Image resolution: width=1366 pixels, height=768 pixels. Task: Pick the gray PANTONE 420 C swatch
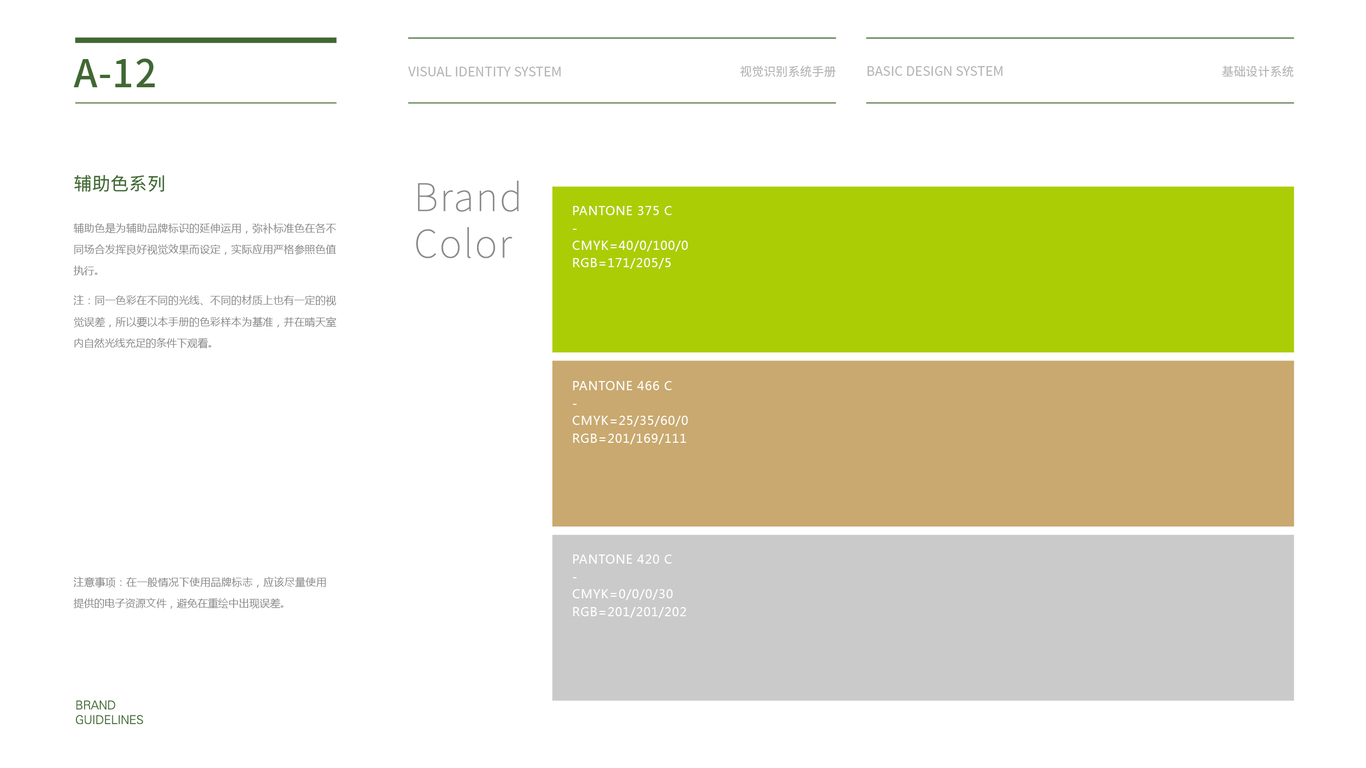coord(922,617)
